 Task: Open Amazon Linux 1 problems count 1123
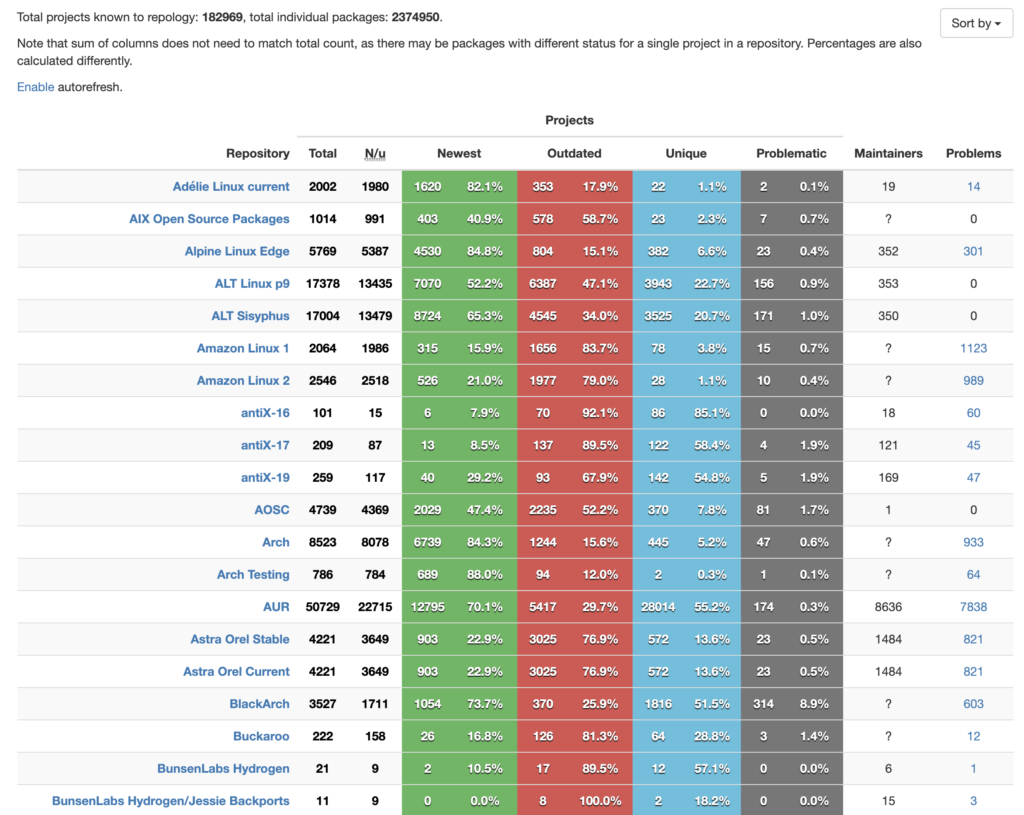973,348
